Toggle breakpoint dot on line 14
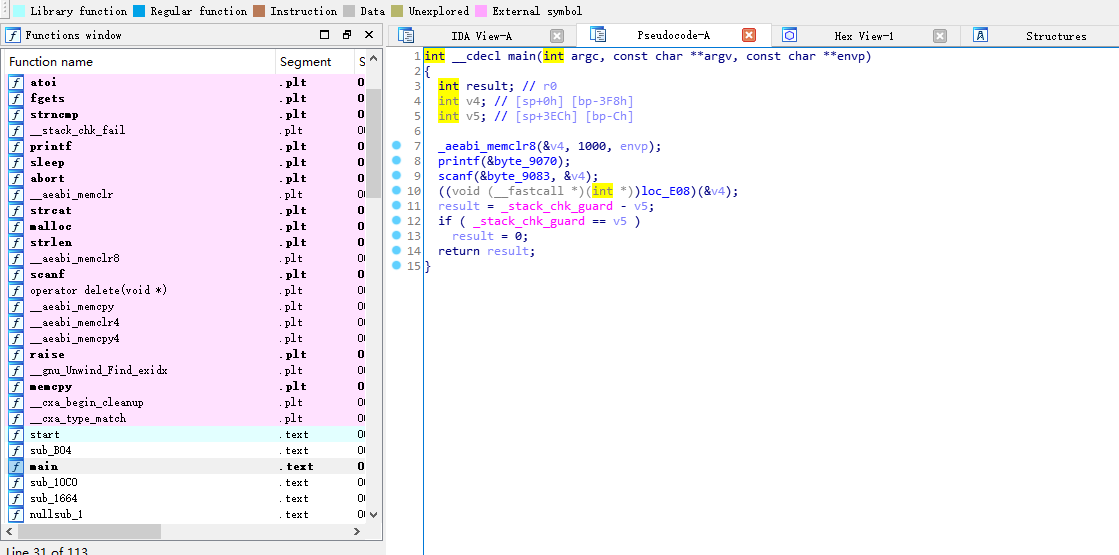Image resolution: width=1119 pixels, height=555 pixels. click(x=396, y=251)
